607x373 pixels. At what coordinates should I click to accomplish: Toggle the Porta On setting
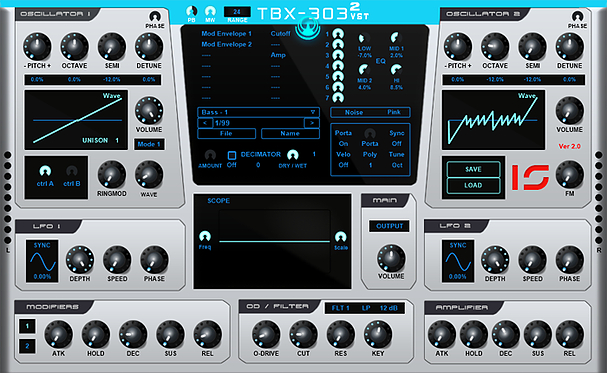(x=343, y=144)
